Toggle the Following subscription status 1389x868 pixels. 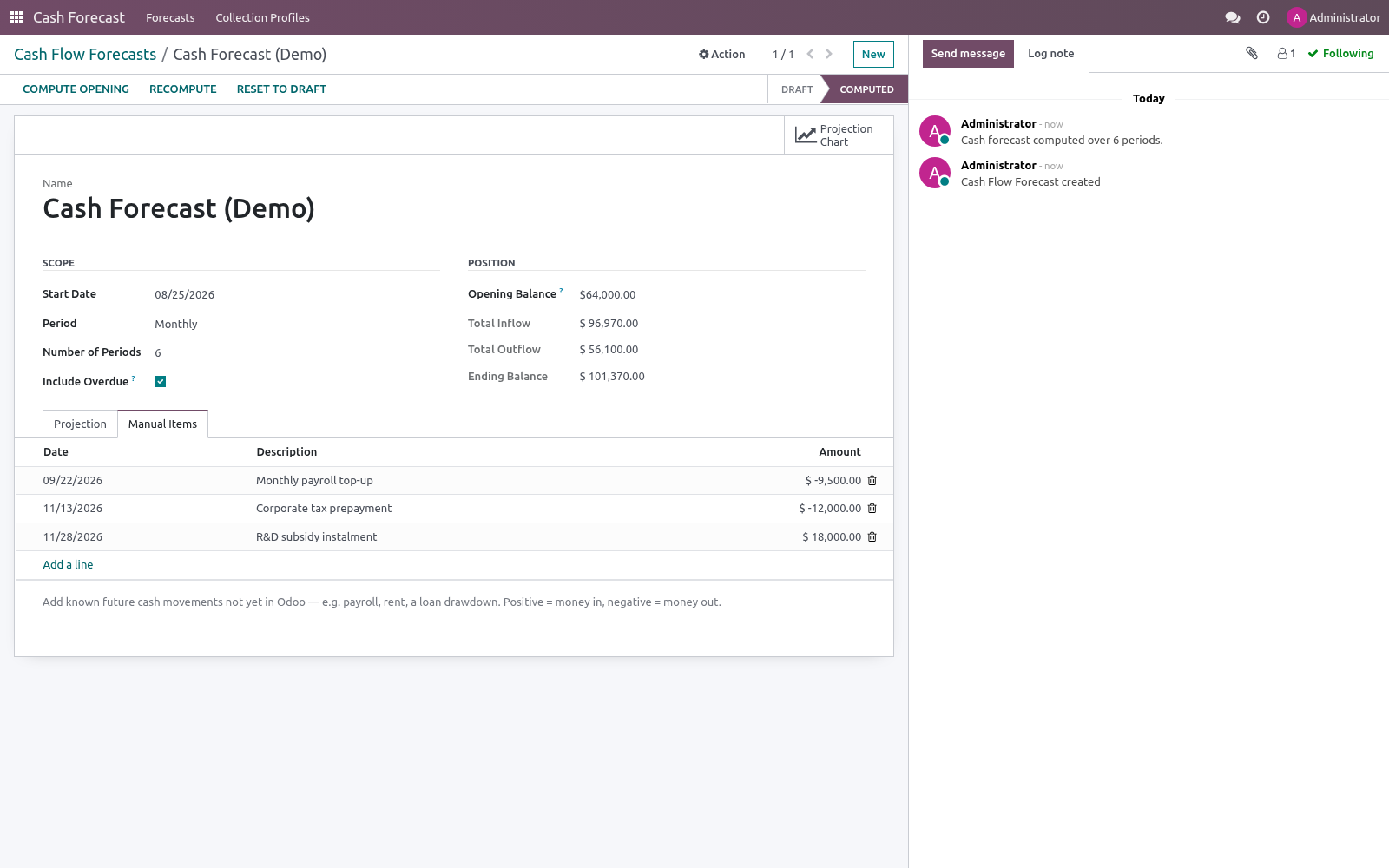point(1340,54)
